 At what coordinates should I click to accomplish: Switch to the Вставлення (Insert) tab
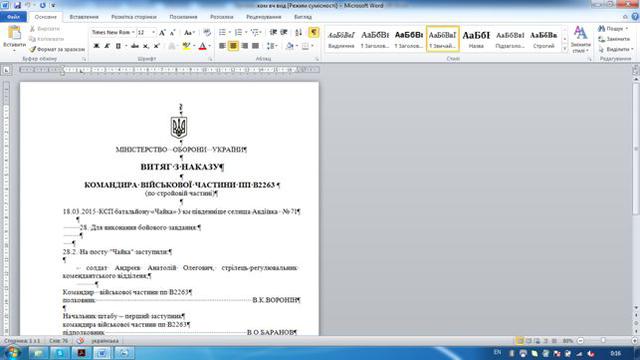[x=84, y=17]
